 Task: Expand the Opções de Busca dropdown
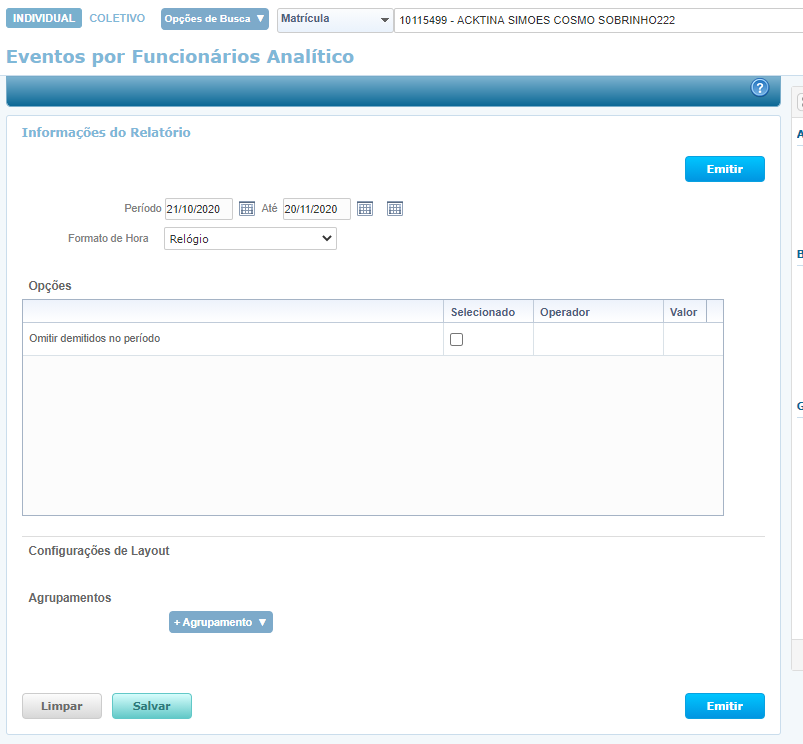click(x=215, y=19)
